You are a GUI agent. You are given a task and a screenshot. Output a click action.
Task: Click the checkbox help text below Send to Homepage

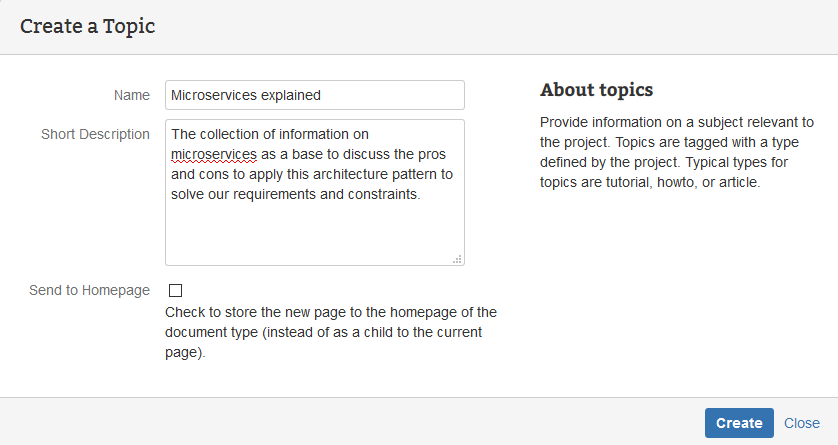[331, 332]
